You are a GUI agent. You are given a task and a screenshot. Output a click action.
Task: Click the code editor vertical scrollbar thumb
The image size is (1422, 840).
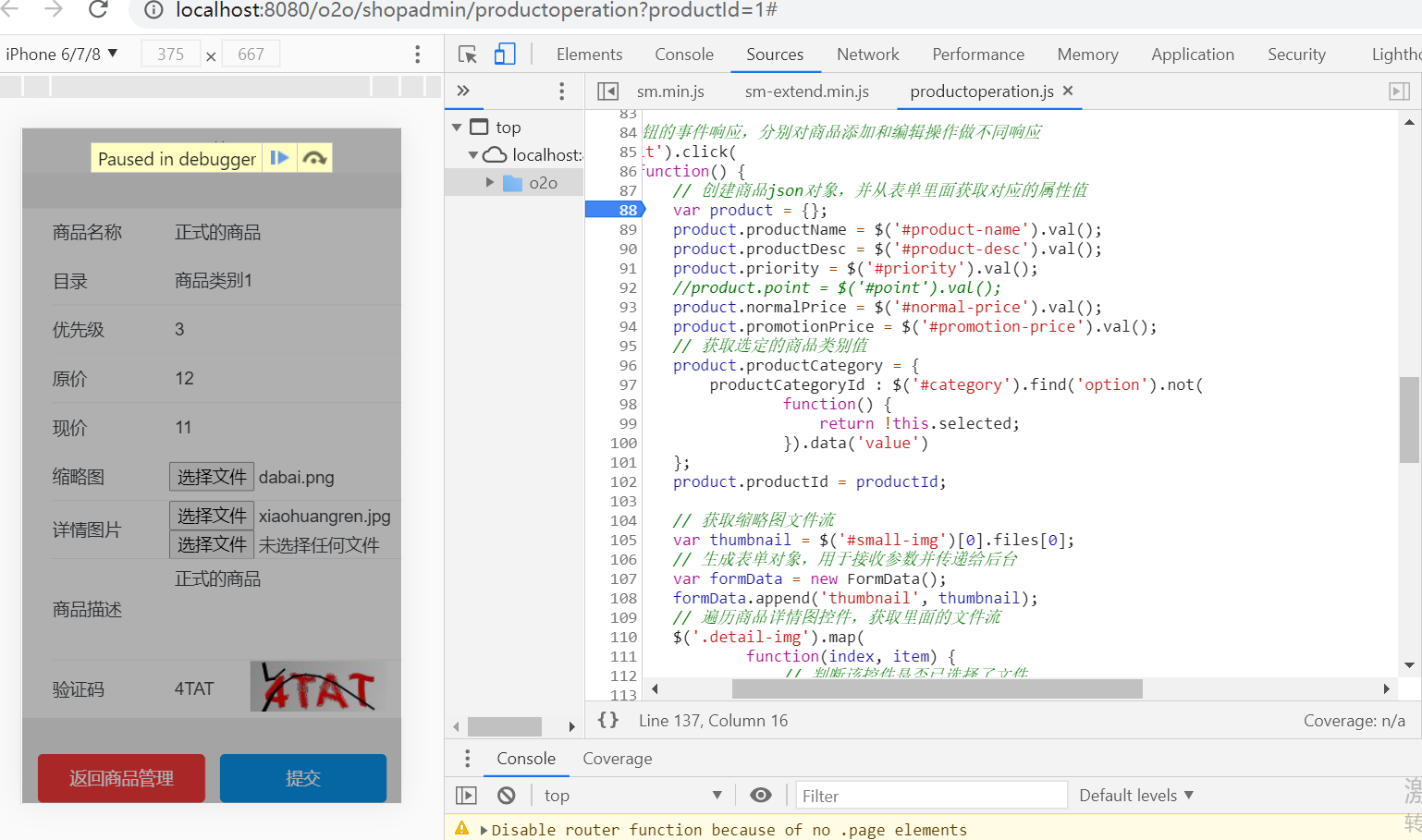click(1409, 420)
